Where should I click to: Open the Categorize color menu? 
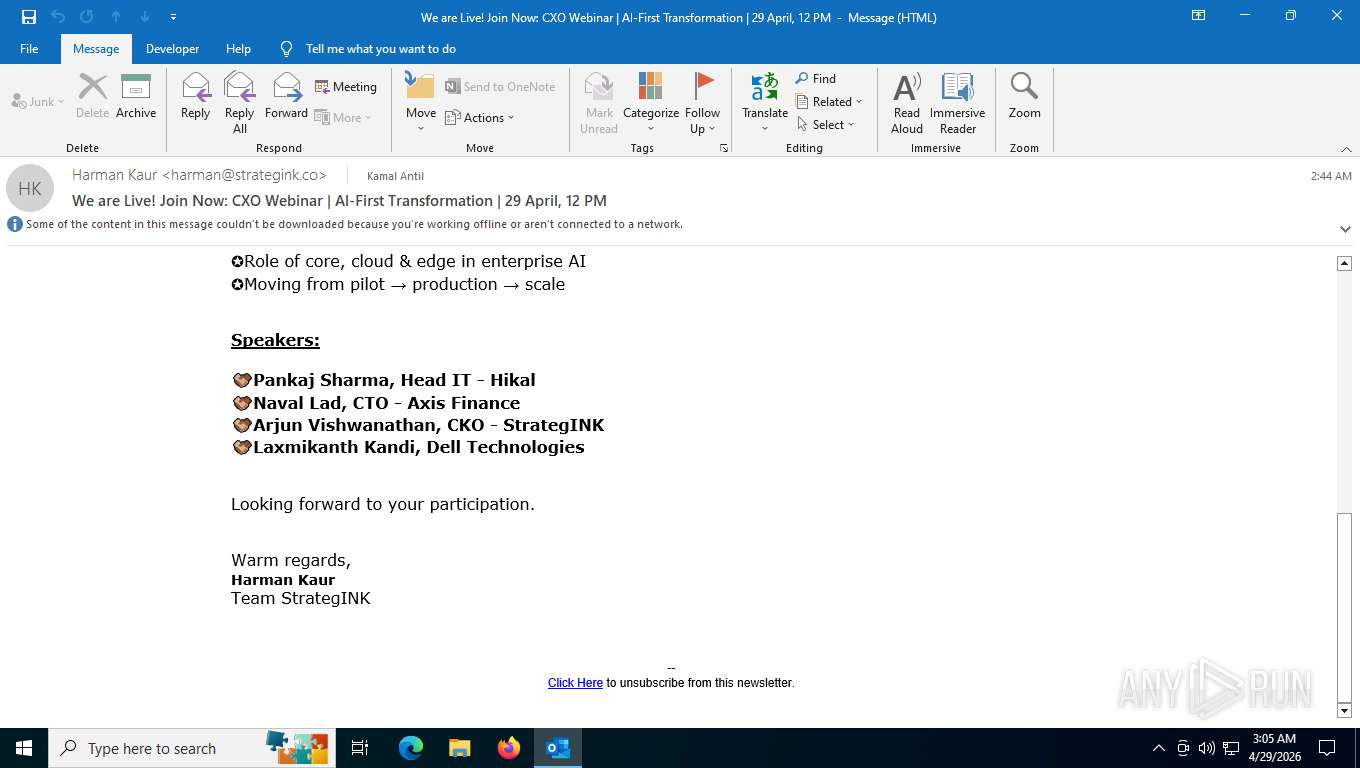click(651, 102)
